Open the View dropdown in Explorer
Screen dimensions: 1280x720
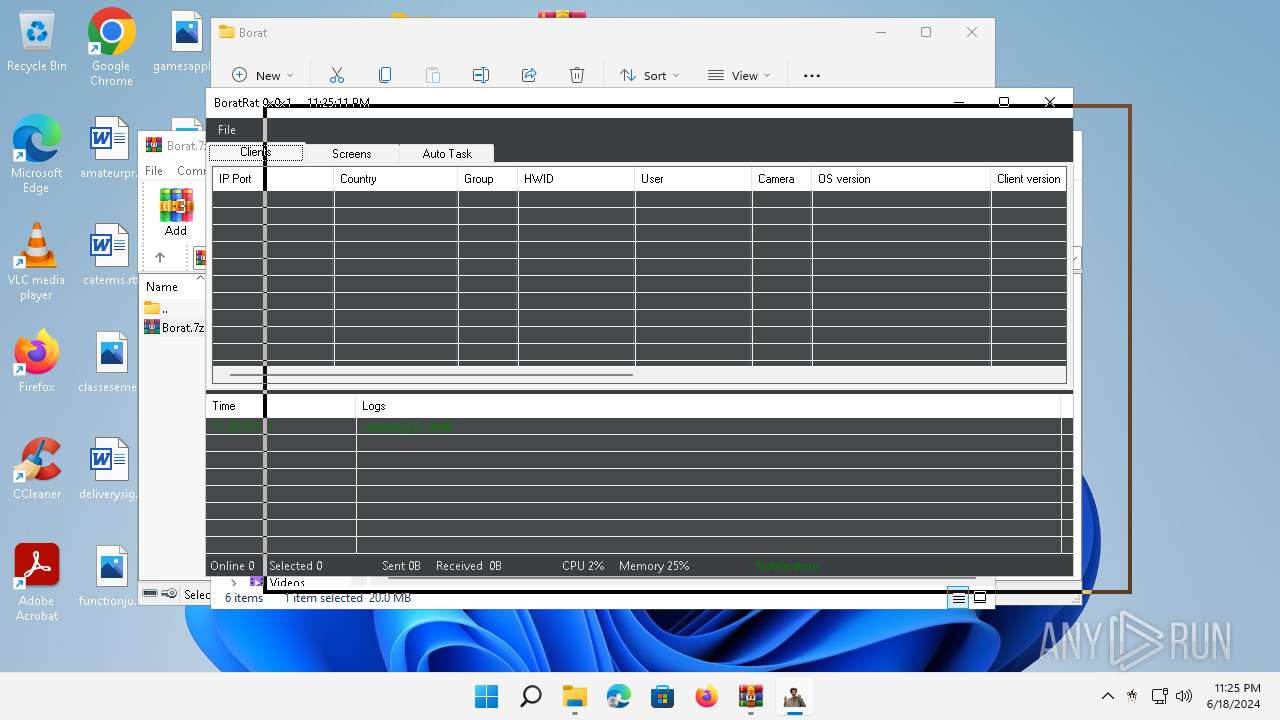[x=739, y=75]
